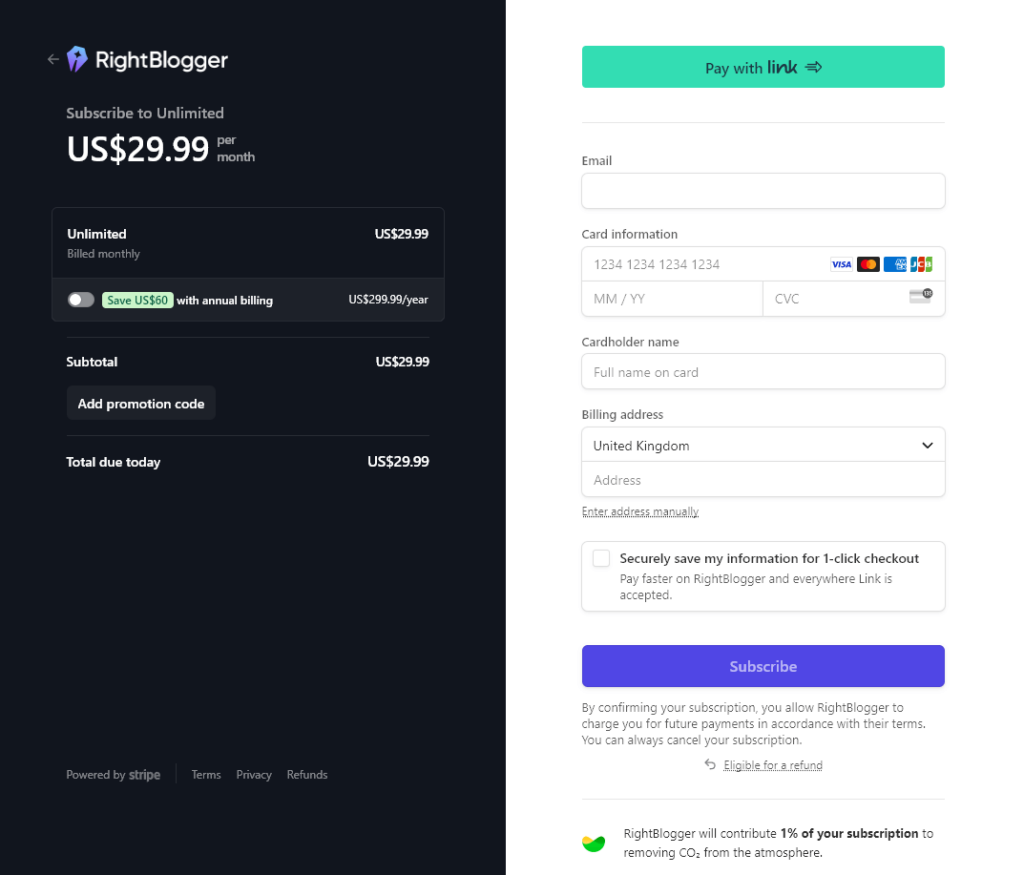Click the card number field
This screenshot has width=1024, height=875.
coord(700,264)
